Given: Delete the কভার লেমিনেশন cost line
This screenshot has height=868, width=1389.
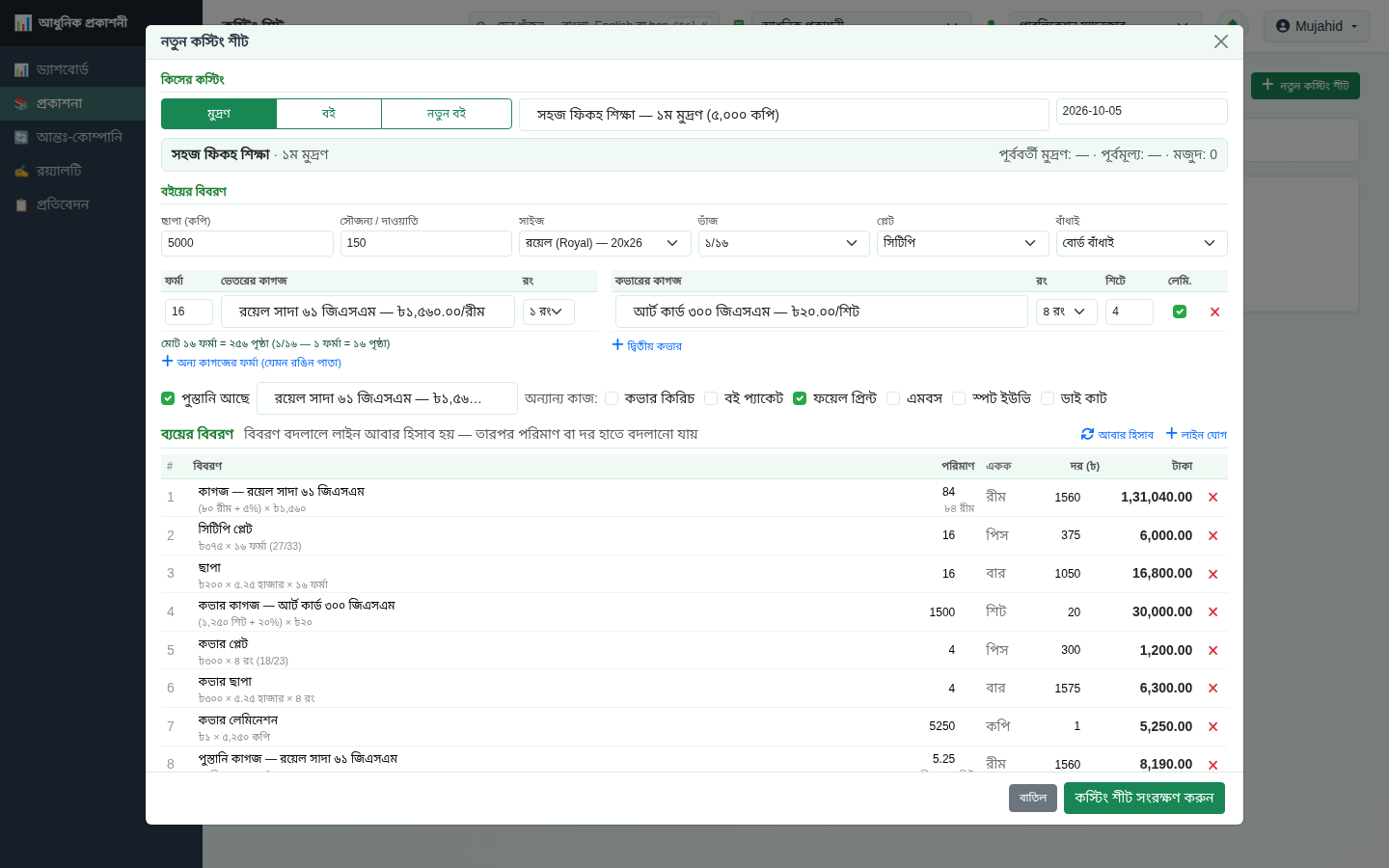Looking at the screenshot, I should [1212, 727].
